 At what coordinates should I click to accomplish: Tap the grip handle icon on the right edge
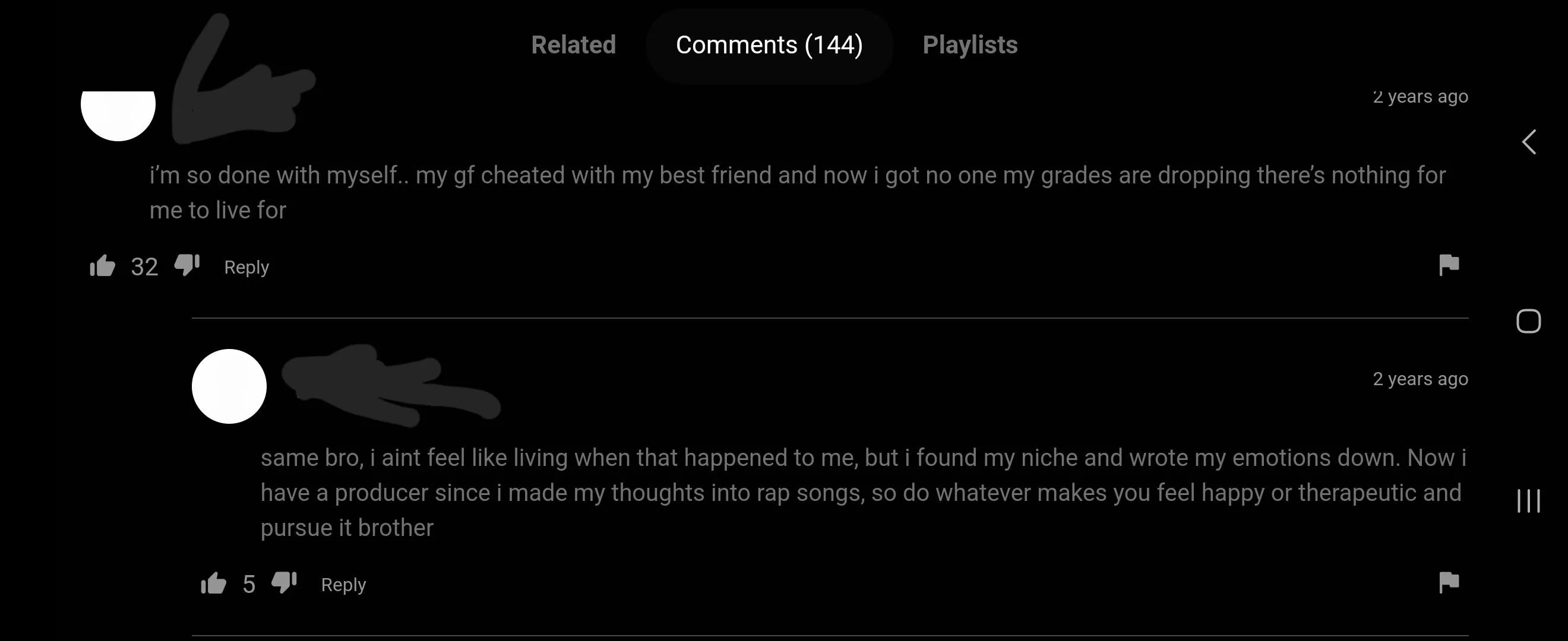pyautogui.click(x=1529, y=502)
